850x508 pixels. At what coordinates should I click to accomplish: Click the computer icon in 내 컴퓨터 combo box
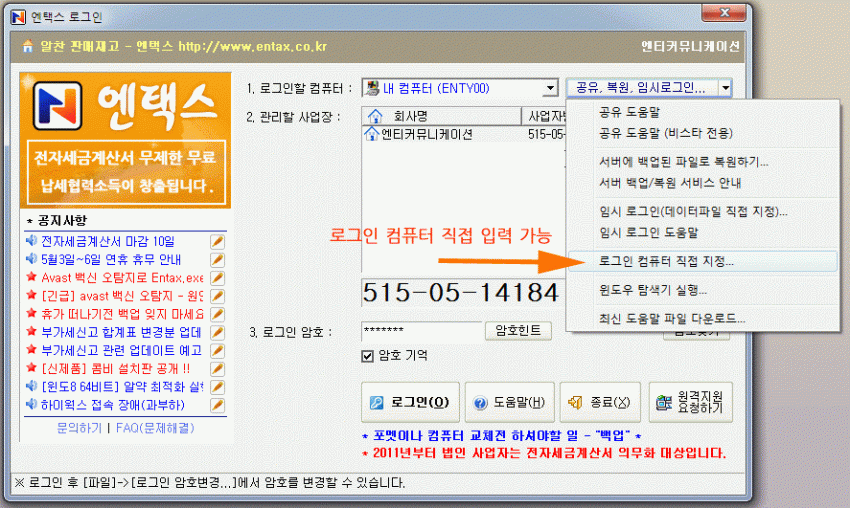(372, 88)
